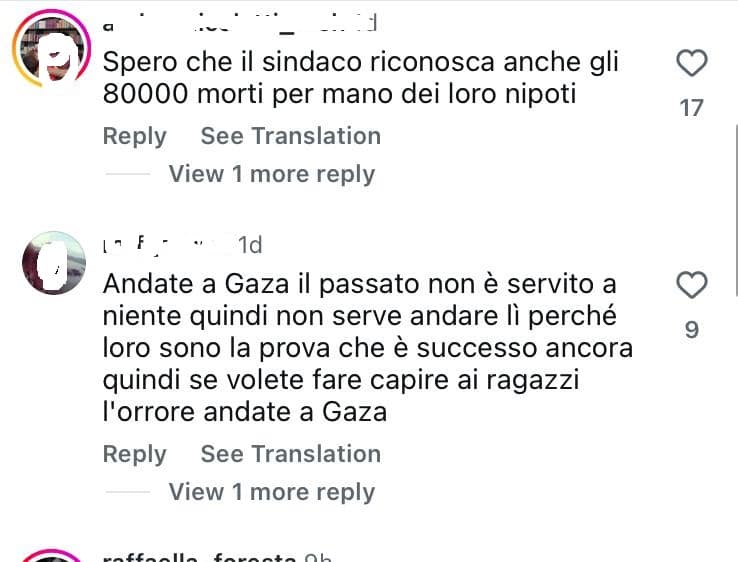The width and height of the screenshot is (738, 562).
Task: Like the comment about the sindaco
Action: [691, 63]
